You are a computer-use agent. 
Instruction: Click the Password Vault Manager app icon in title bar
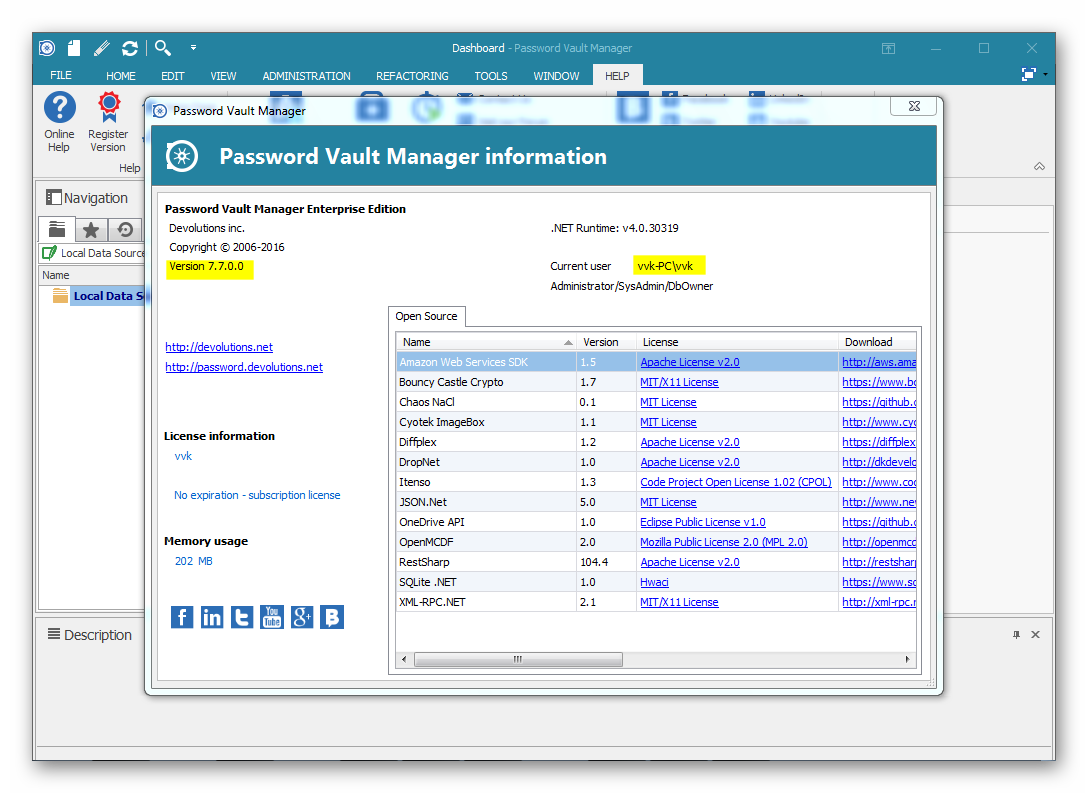(x=46, y=48)
